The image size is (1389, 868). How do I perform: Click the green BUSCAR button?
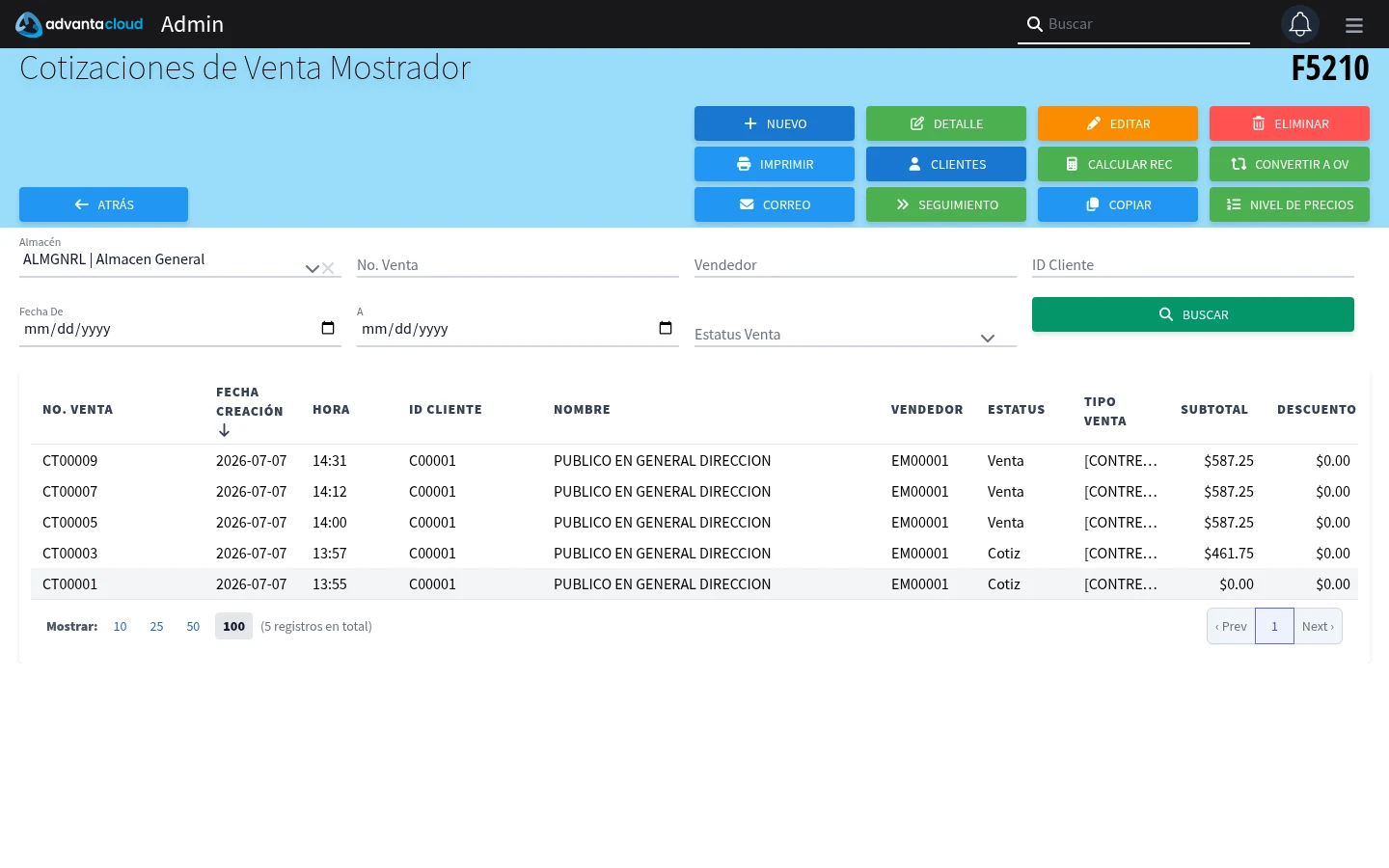tap(1193, 314)
